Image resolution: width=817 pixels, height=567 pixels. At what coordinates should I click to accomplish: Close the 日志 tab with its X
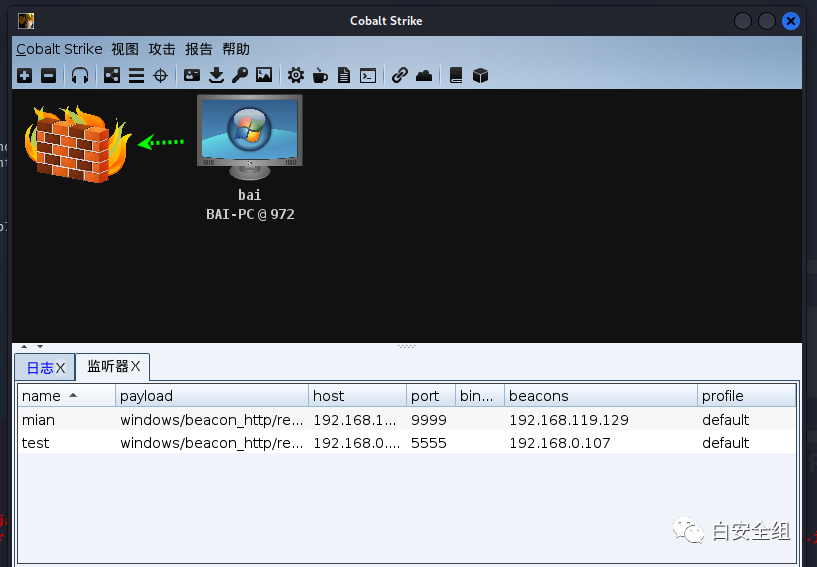pyautogui.click(x=60, y=368)
